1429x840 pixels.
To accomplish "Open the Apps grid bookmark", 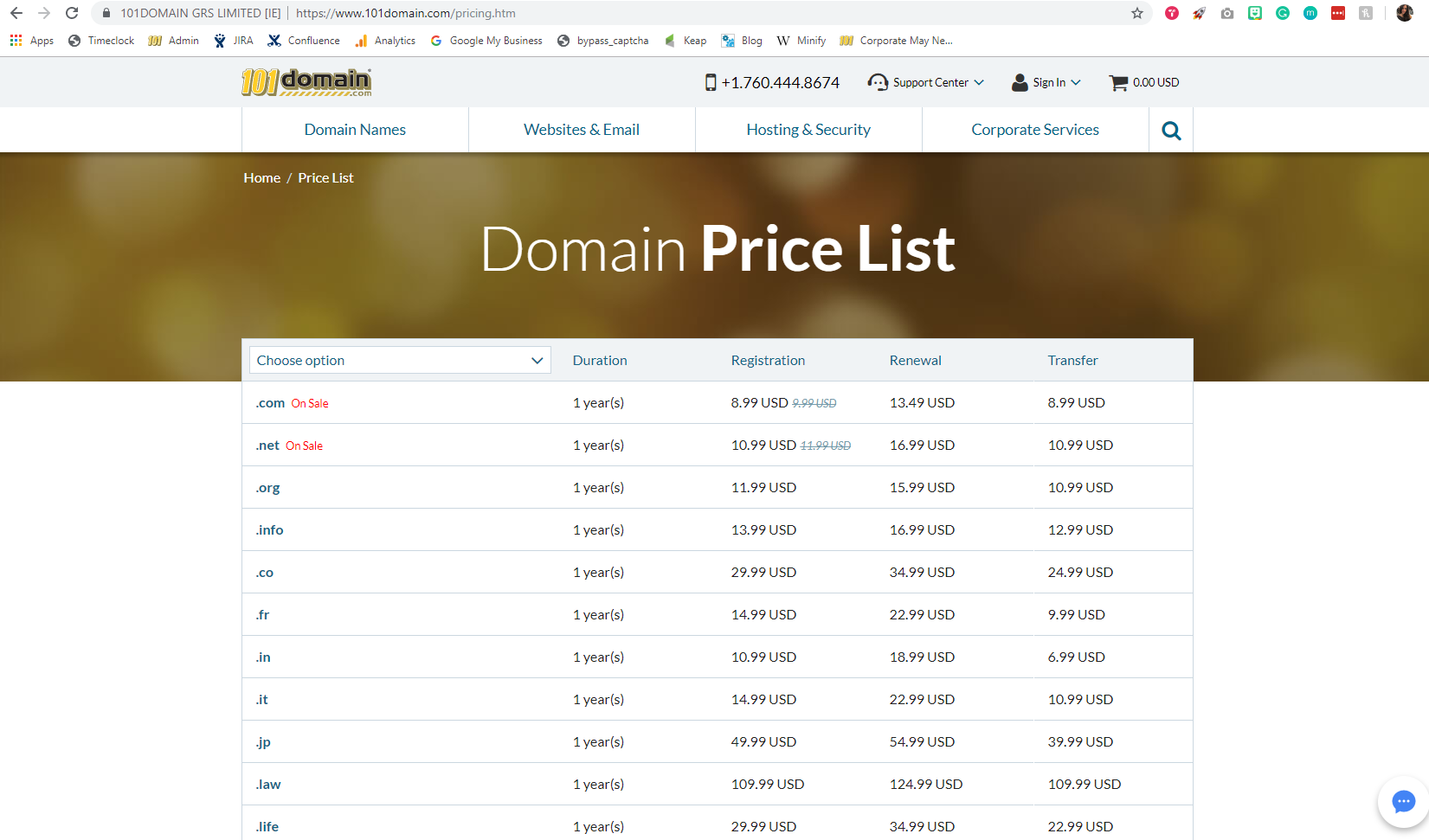I will 32,41.
